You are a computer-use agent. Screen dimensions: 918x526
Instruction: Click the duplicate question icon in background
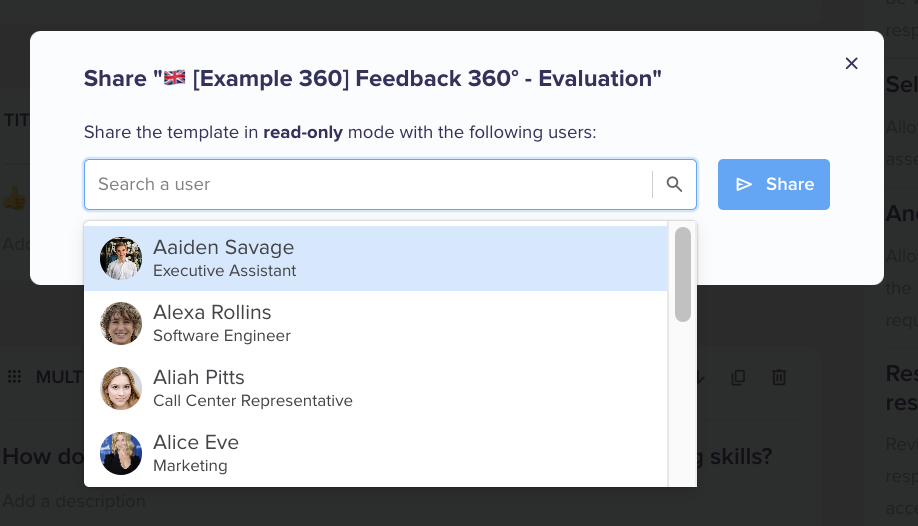738,377
